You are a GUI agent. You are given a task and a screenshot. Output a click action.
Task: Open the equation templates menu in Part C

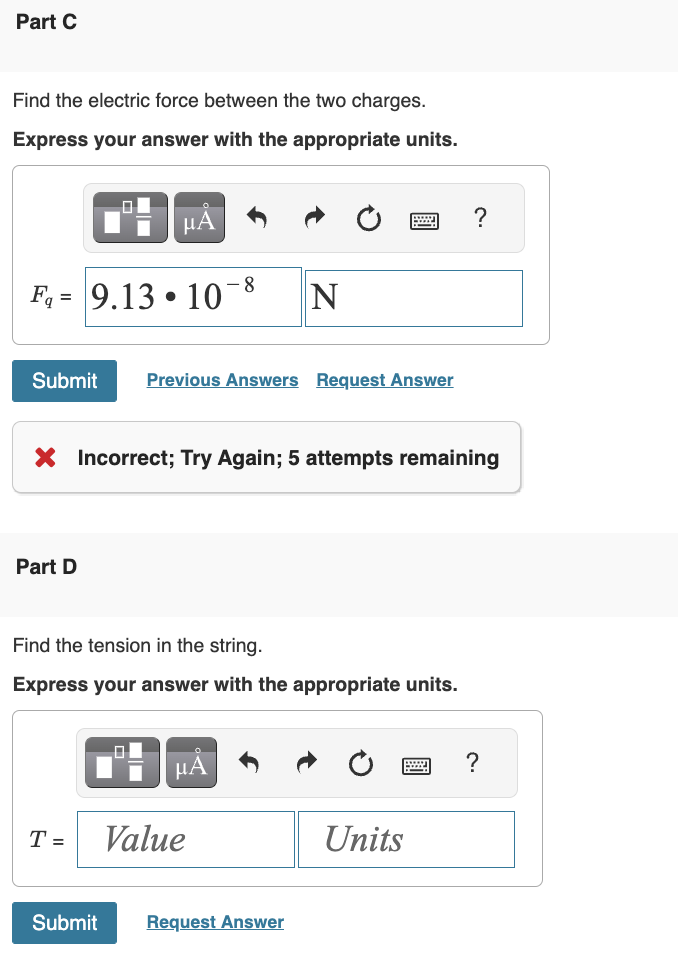coord(128,217)
